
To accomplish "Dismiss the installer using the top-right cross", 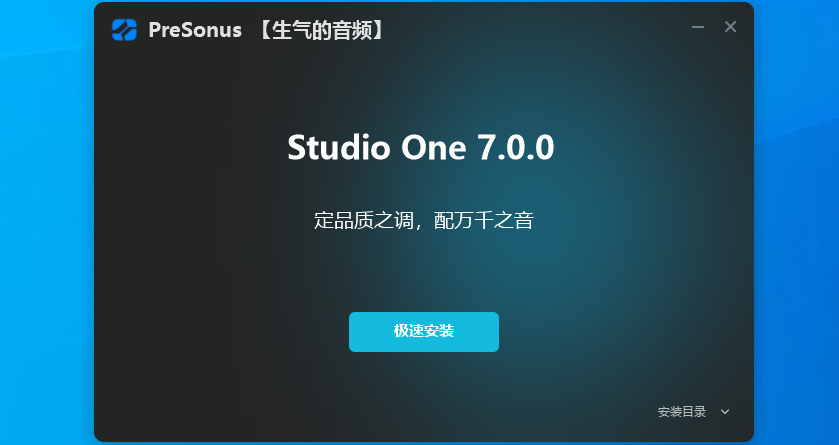I will click(x=730, y=27).
